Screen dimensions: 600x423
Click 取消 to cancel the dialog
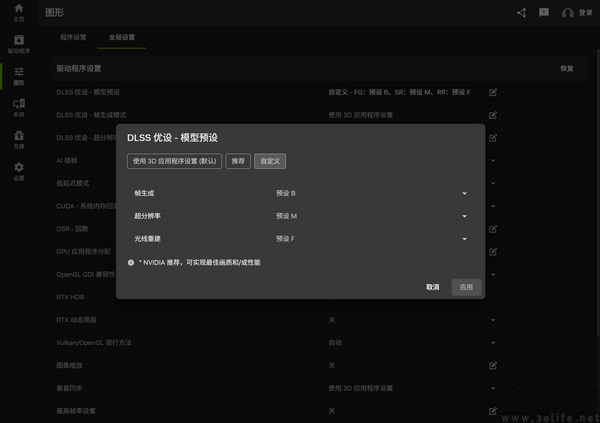point(433,287)
